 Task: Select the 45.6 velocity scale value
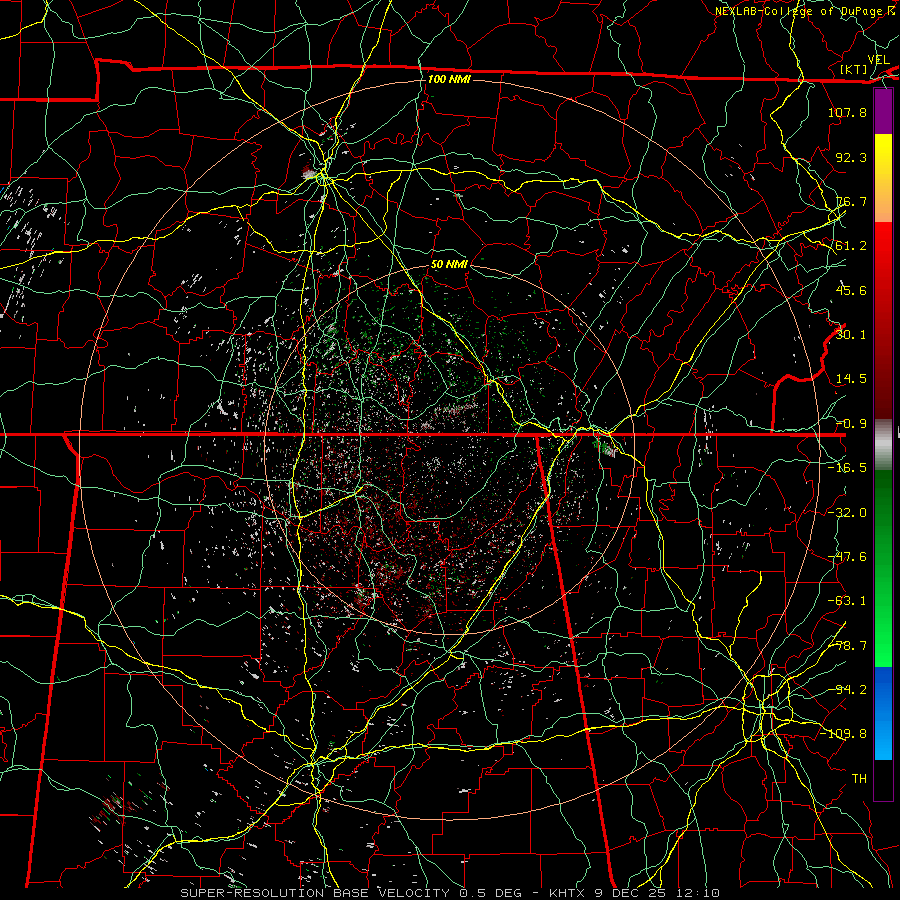click(851, 290)
